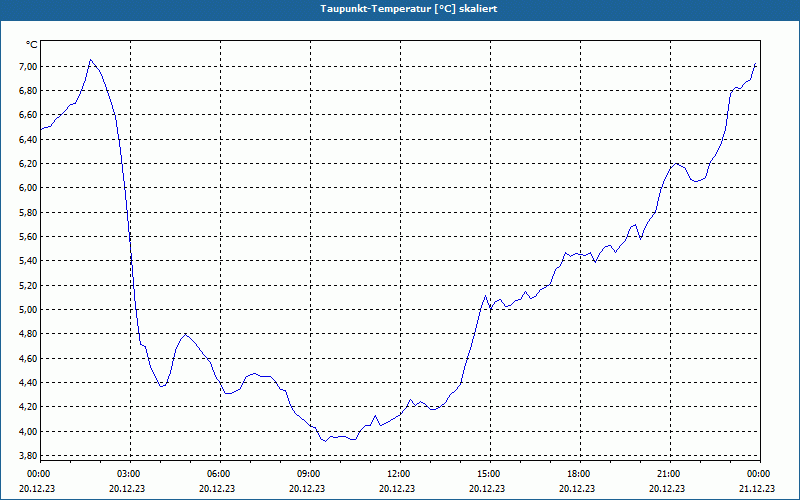Click the 20.12.23 date under 03:00
This screenshot has height=500, width=800.
pos(127,488)
